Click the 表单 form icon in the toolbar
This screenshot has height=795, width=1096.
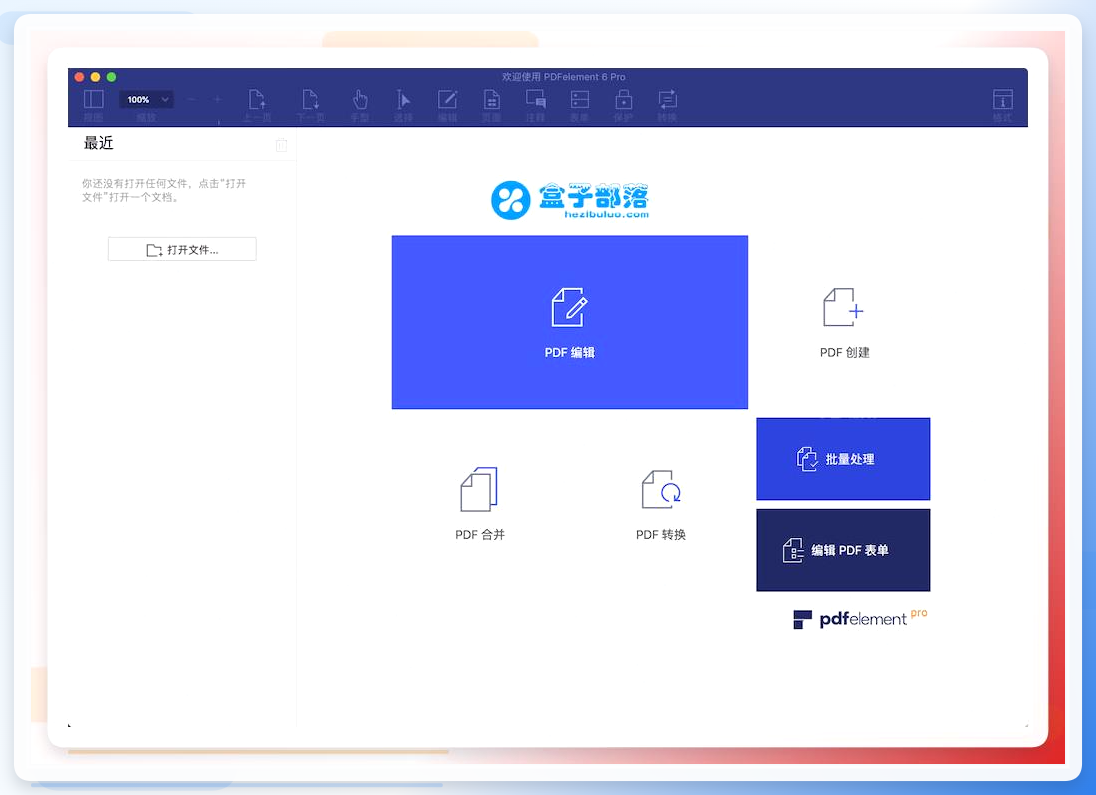tap(579, 99)
